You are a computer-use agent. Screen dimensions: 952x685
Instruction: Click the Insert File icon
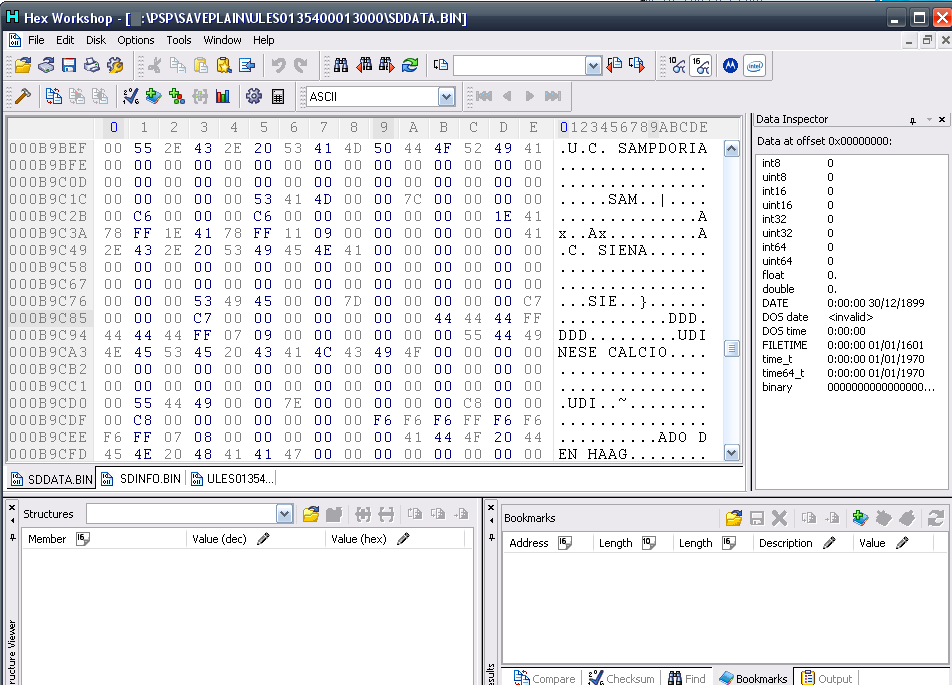[x=247, y=65]
